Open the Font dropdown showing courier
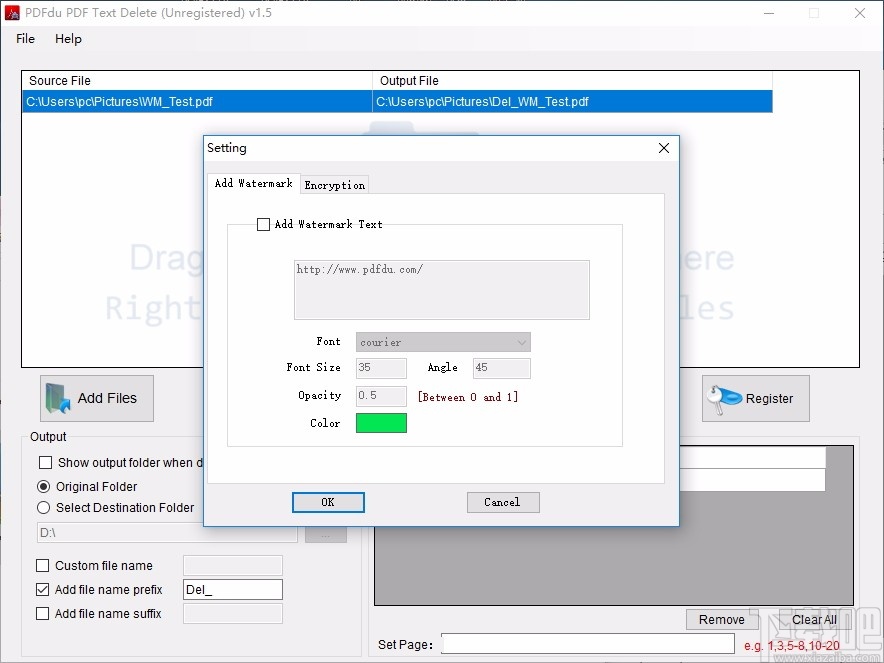The image size is (884, 663). [521, 341]
